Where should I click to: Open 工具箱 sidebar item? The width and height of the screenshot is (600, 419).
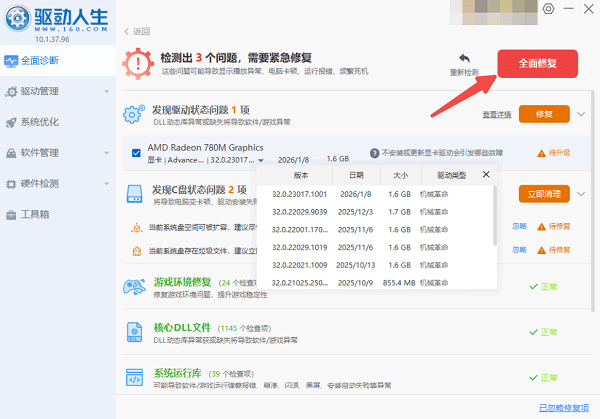pos(57,214)
